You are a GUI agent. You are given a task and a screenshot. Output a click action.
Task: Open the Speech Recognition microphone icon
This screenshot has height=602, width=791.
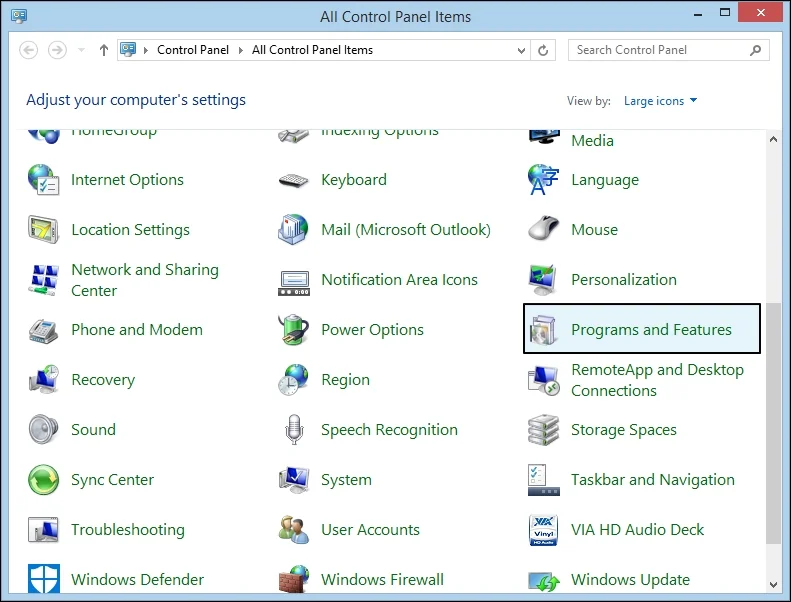(x=294, y=429)
